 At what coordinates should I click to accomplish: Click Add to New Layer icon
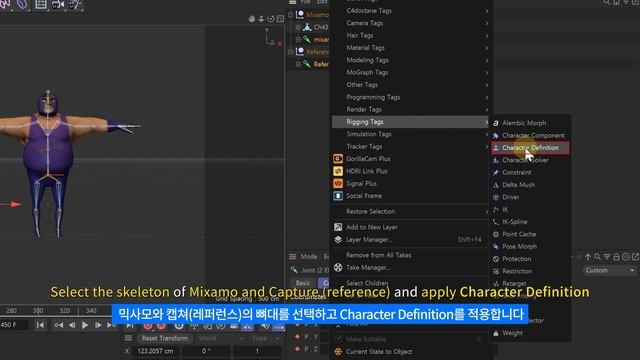pyautogui.click(x=338, y=227)
